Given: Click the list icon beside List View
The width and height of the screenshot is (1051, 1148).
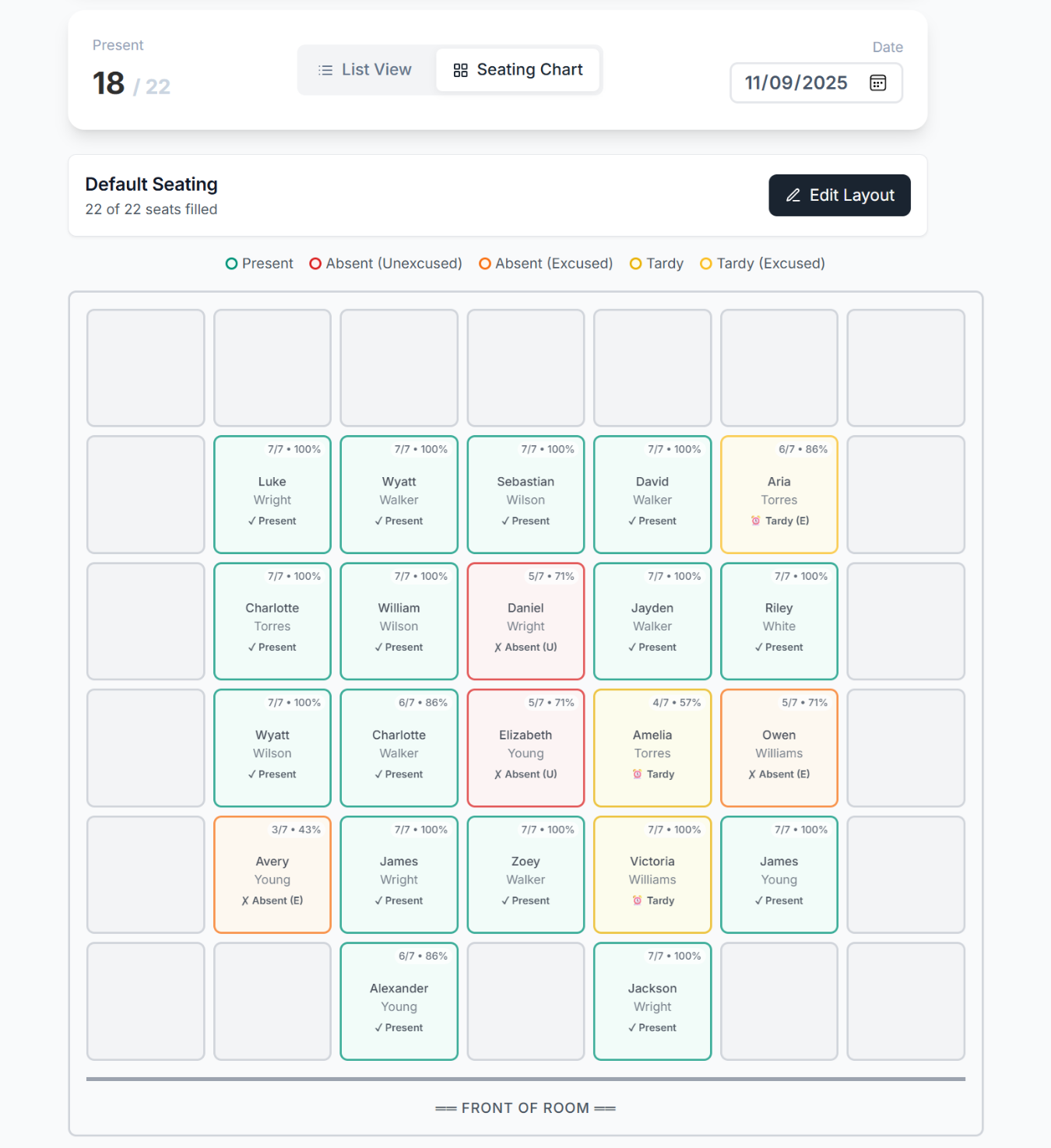Looking at the screenshot, I should [x=325, y=69].
